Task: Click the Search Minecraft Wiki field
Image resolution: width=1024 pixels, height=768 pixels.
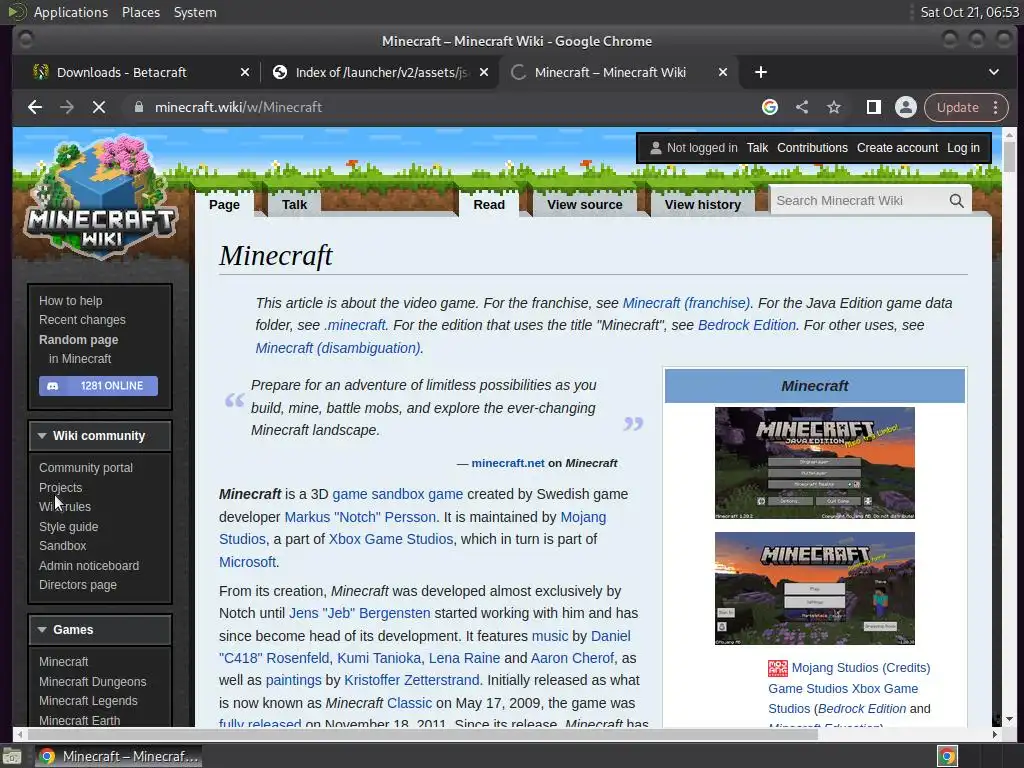Action: (x=859, y=200)
